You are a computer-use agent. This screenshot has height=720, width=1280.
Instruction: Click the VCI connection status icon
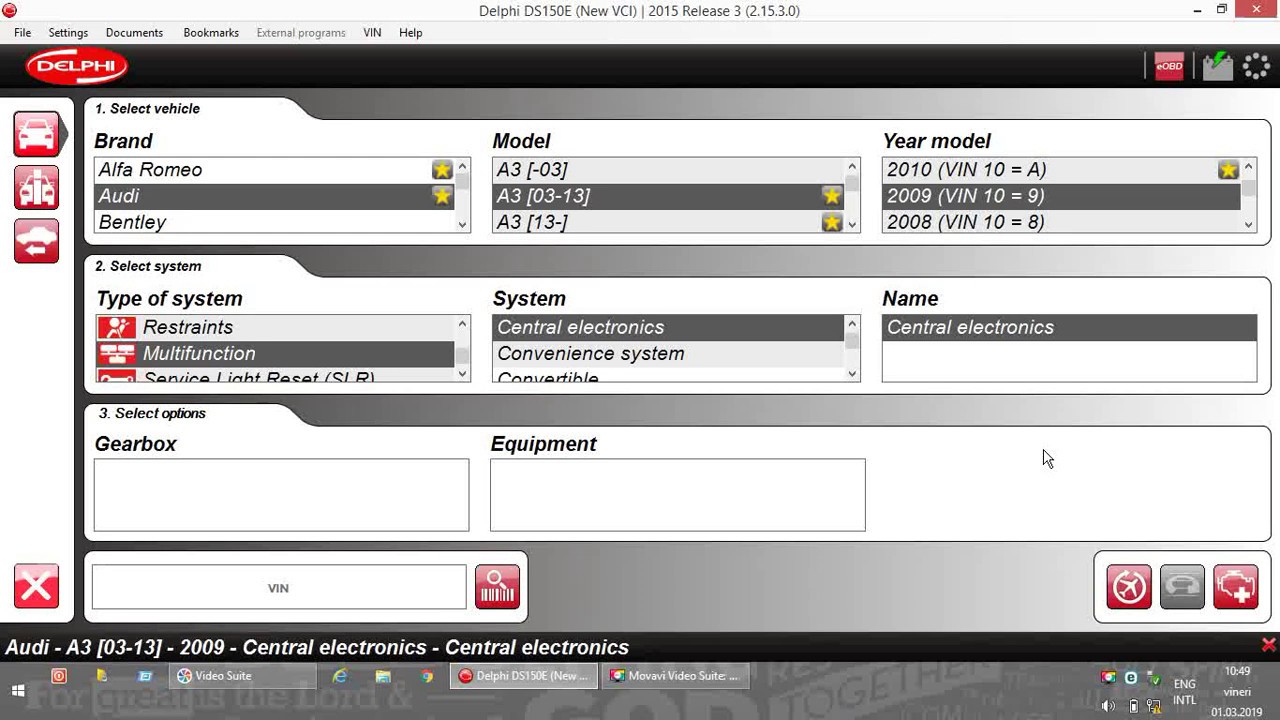(1217, 66)
